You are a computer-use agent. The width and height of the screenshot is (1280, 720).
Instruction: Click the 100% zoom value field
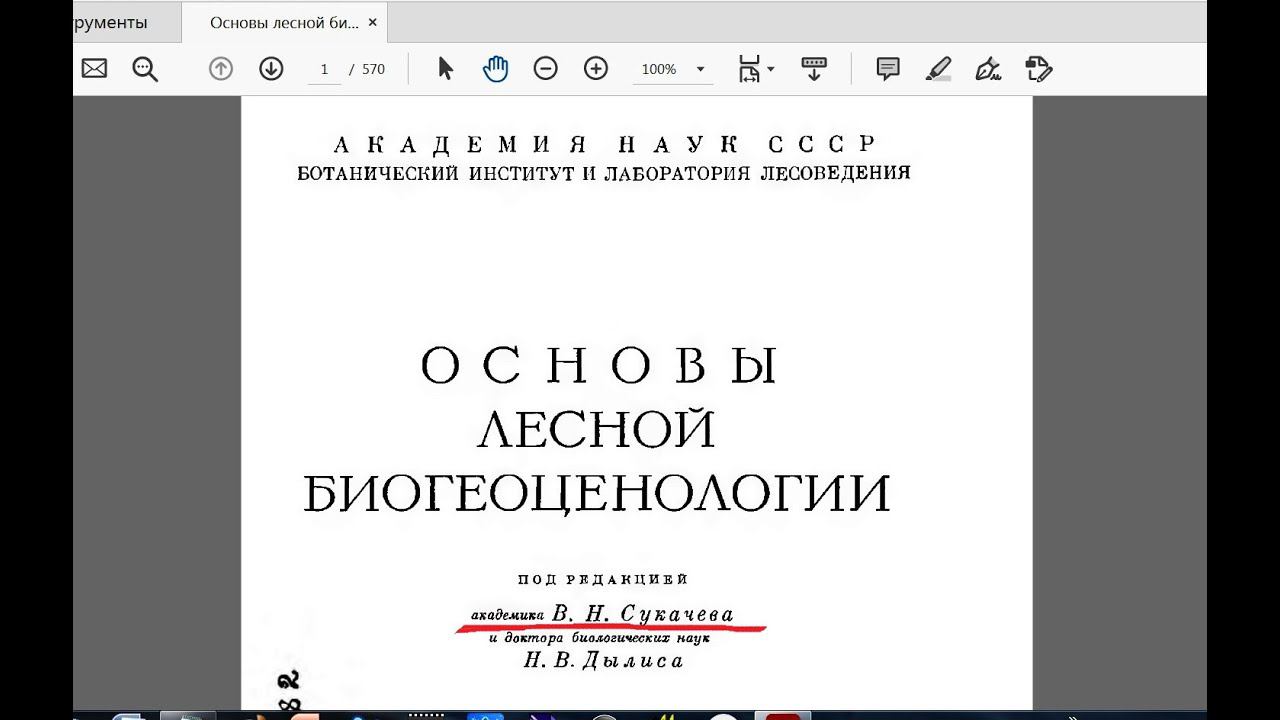(659, 69)
